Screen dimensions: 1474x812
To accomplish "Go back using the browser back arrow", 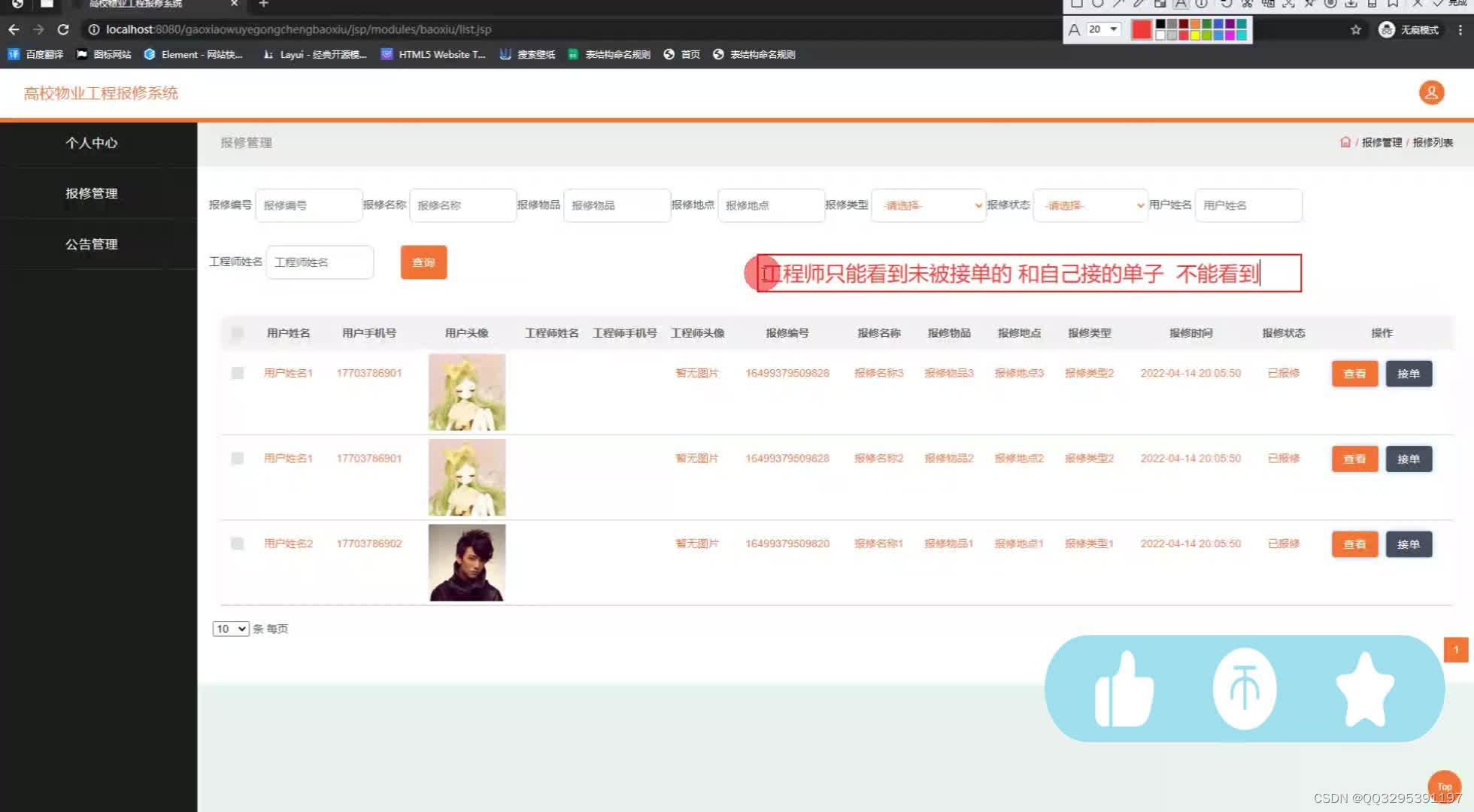I will tap(14, 29).
